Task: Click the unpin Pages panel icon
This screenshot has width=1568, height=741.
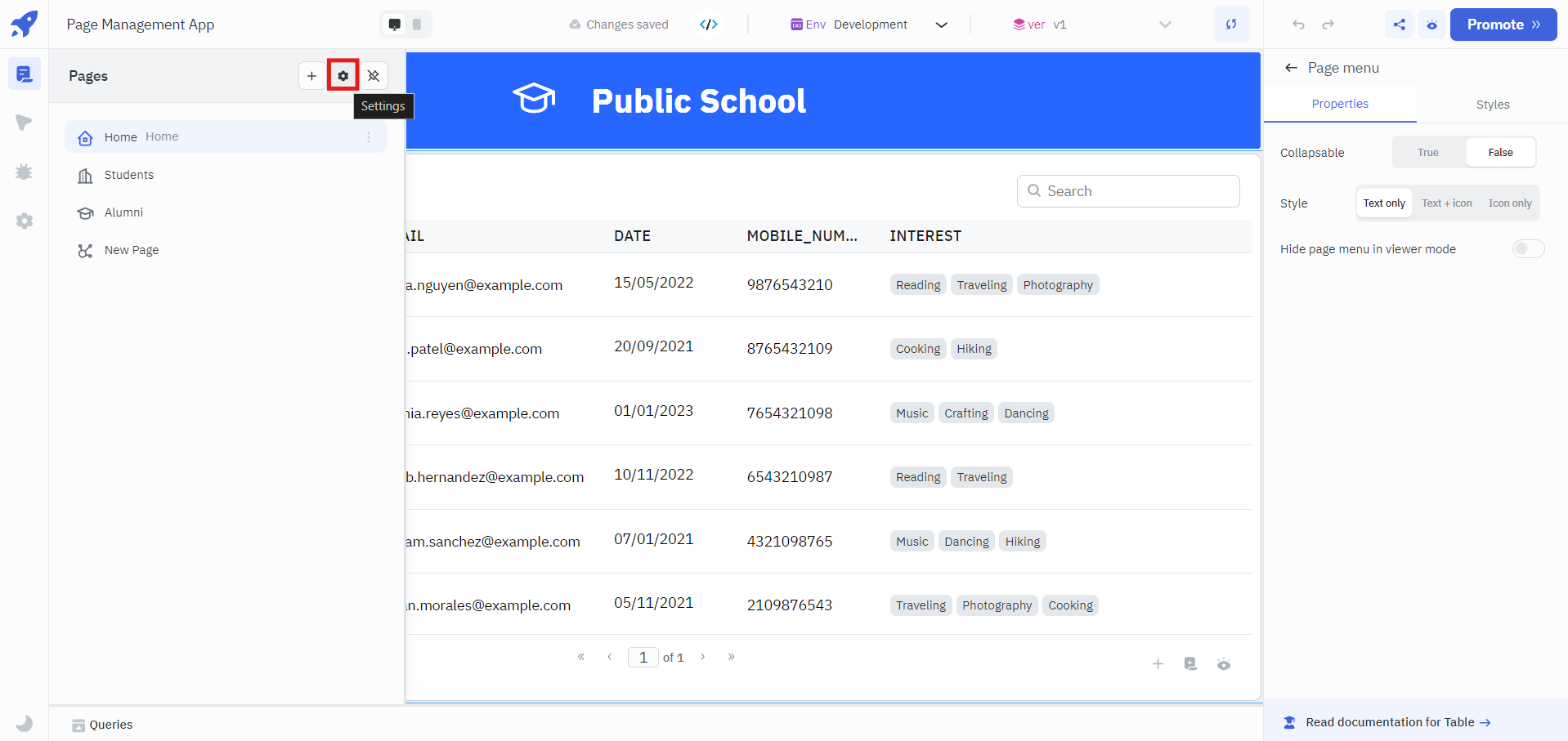Action: (374, 76)
